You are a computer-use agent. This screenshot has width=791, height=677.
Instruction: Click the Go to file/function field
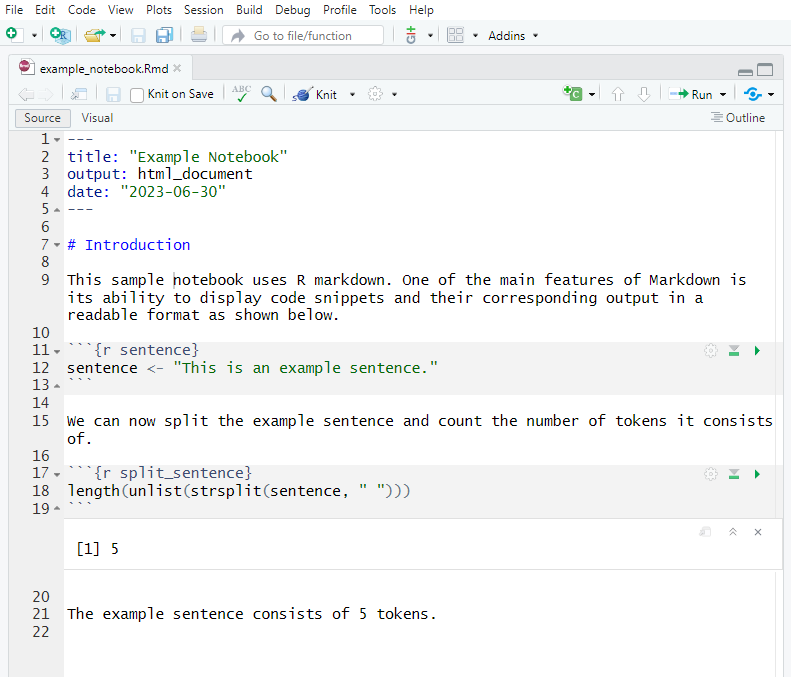302,35
